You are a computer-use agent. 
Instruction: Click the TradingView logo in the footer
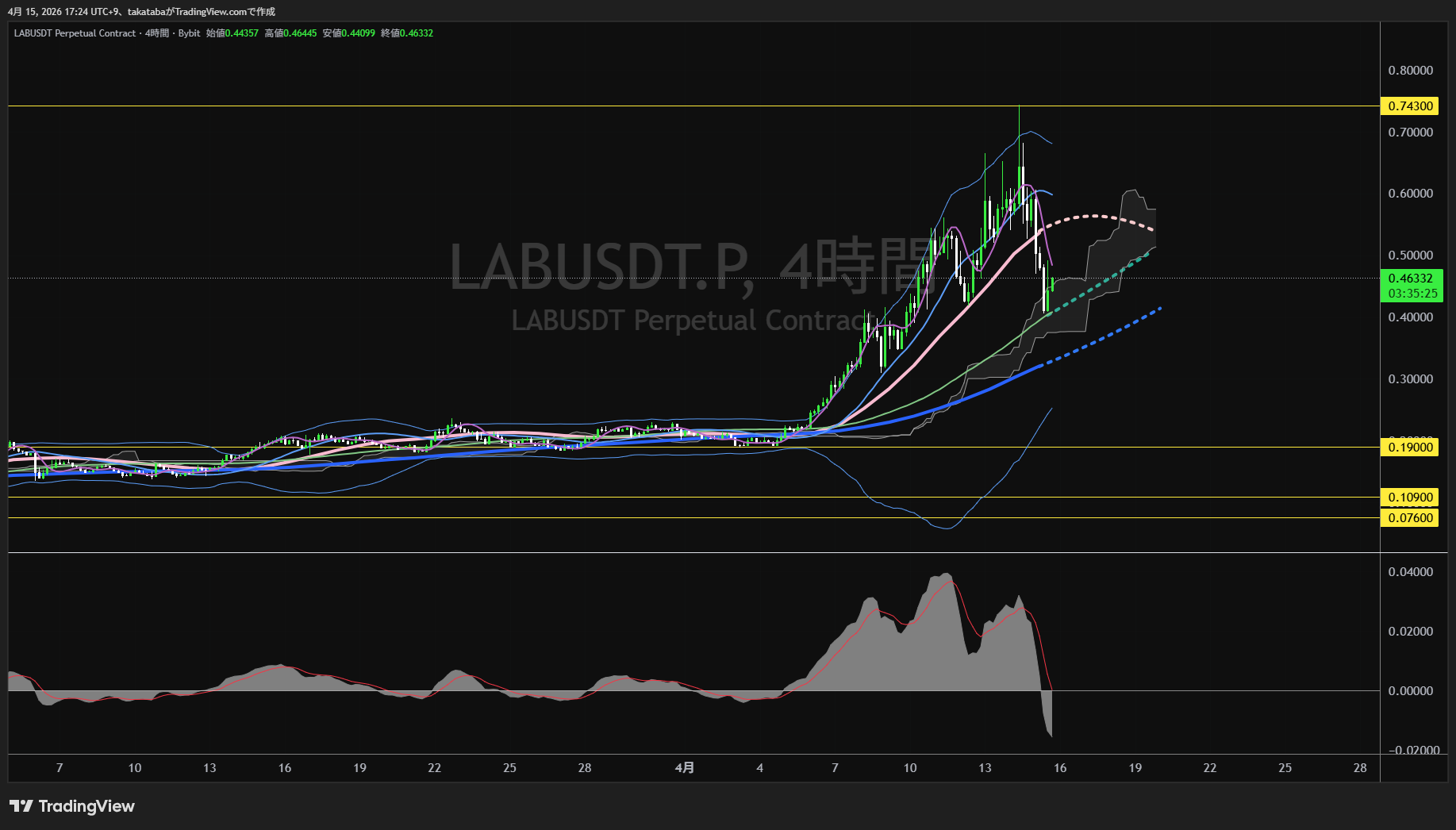pos(72,806)
